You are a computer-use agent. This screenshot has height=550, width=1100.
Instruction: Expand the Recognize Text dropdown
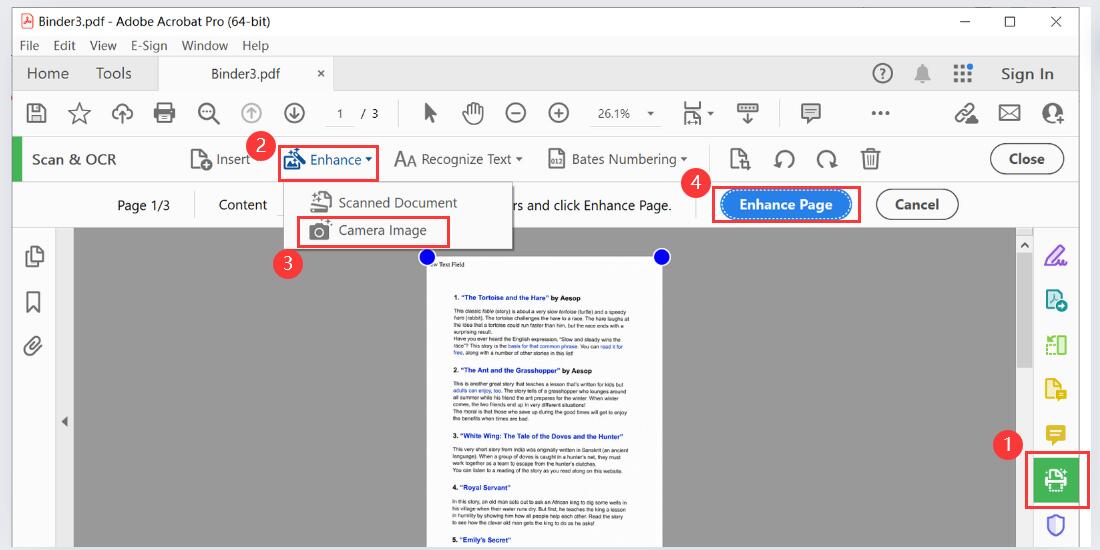[459, 159]
